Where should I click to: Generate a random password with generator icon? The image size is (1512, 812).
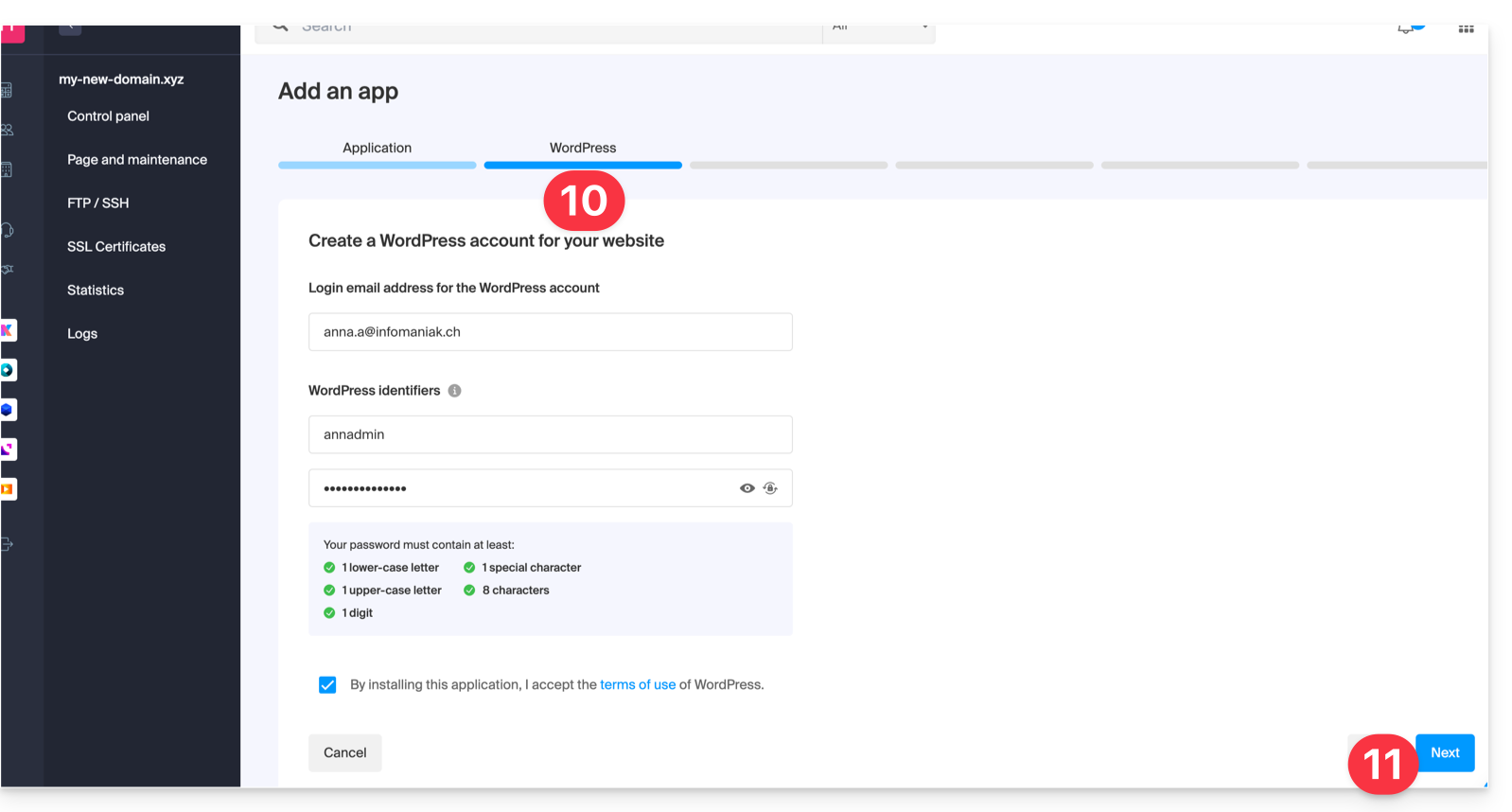tap(770, 488)
